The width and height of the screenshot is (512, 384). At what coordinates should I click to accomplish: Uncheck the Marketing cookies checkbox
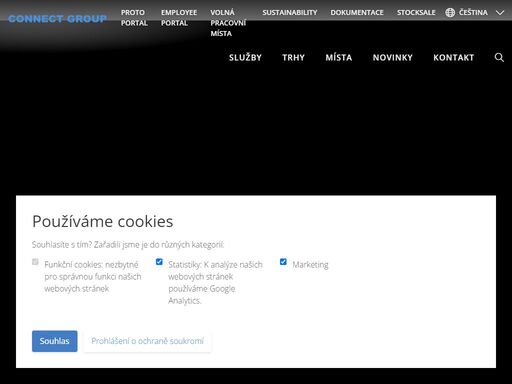[x=283, y=262]
